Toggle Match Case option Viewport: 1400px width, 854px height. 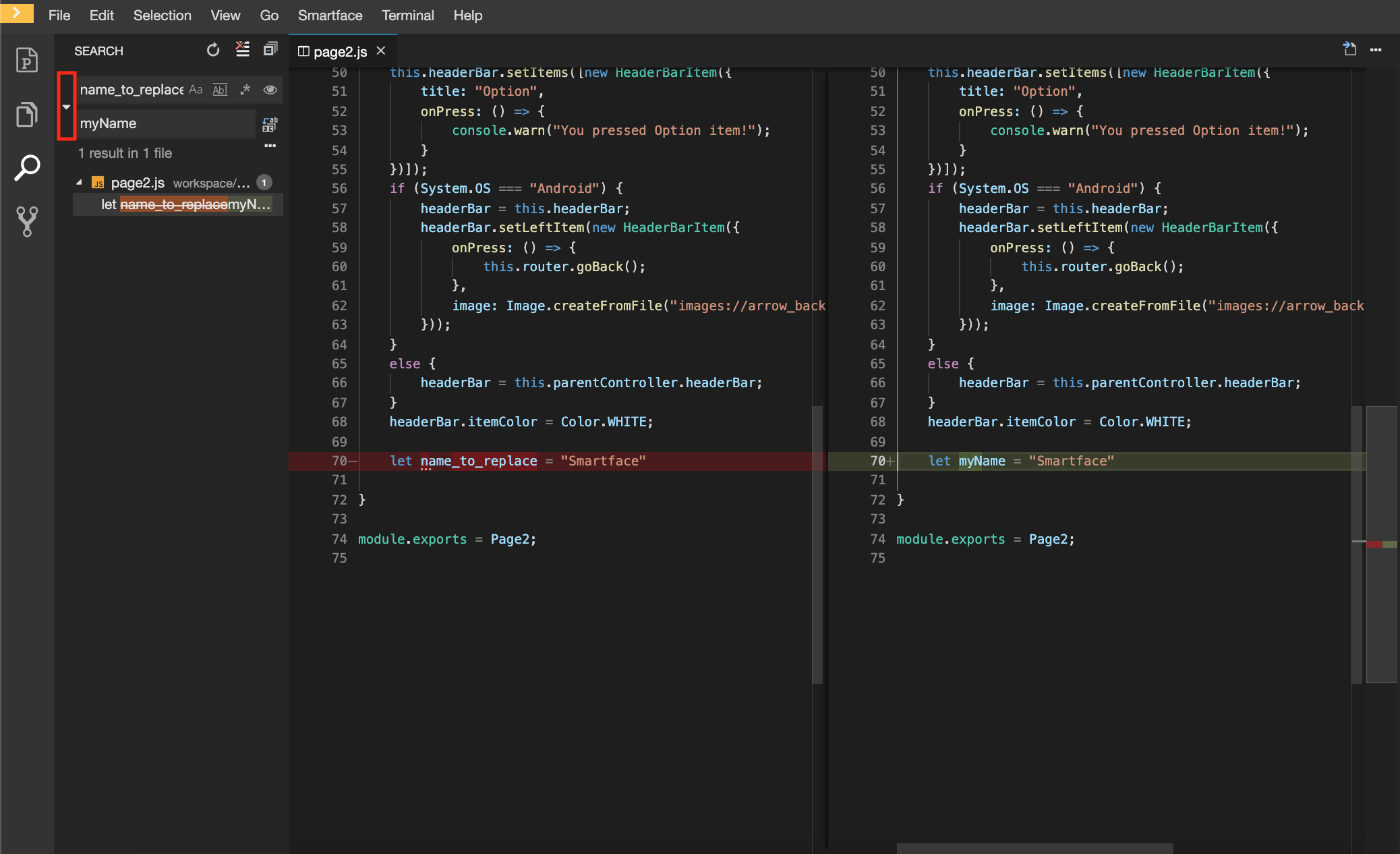click(196, 90)
